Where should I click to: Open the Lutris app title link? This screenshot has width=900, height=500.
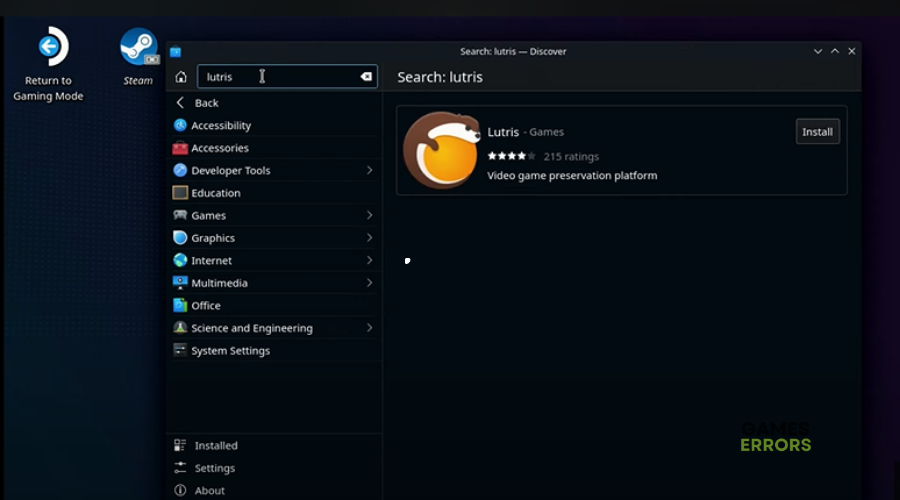(503, 132)
